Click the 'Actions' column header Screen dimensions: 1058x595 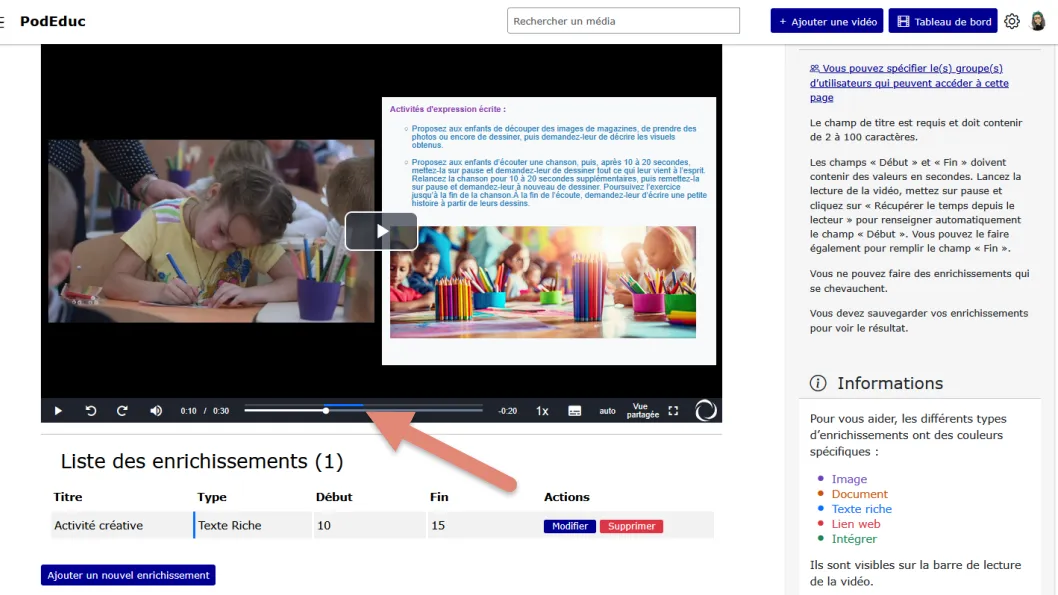coord(567,497)
